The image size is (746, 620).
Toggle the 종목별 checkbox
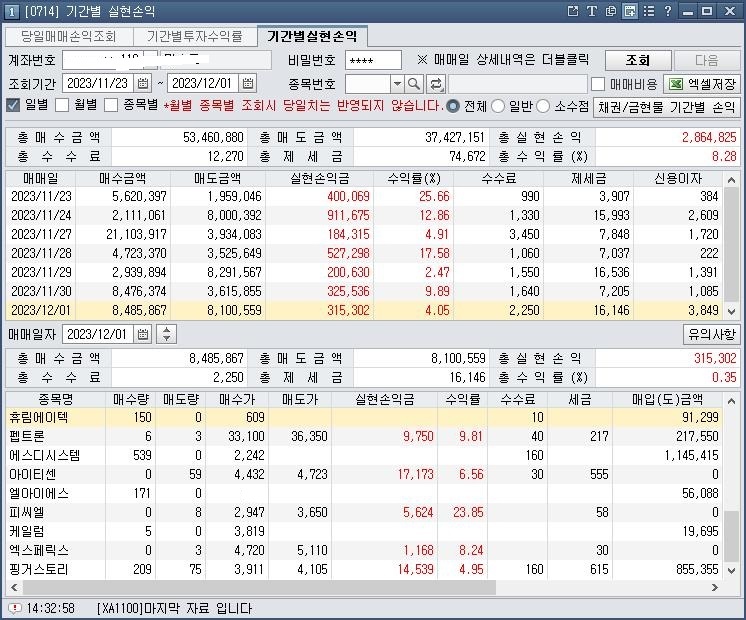point(111,105)
